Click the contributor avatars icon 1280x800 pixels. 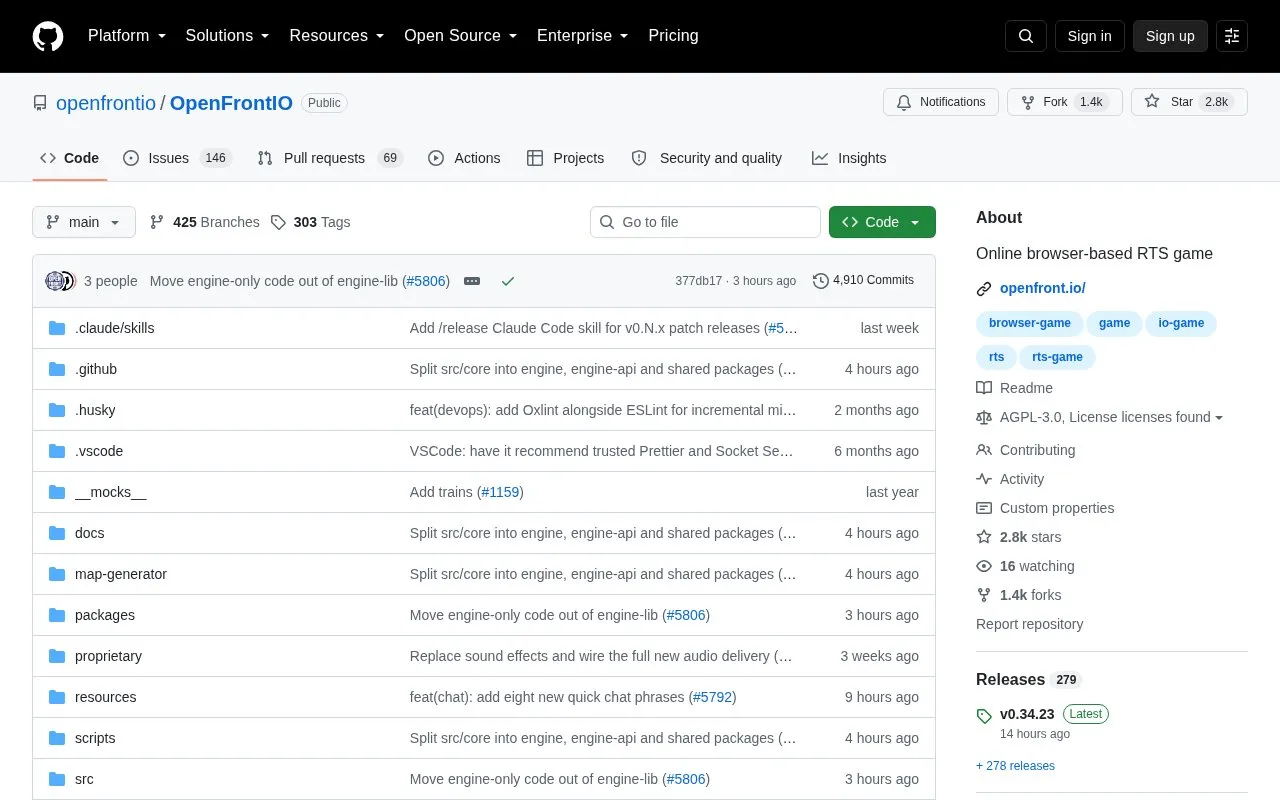[x=60, y=281]
